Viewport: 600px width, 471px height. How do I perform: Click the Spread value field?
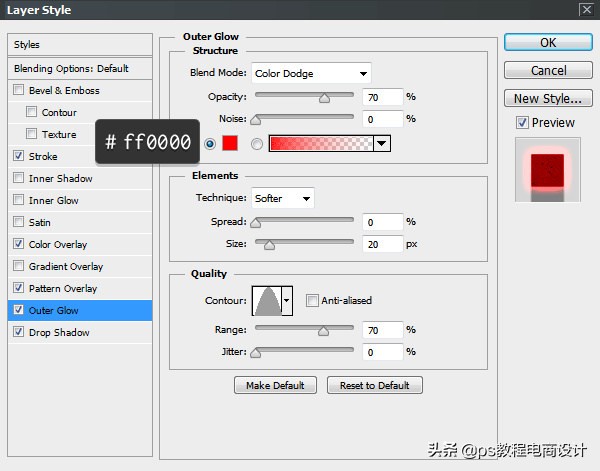(x=383, y=222)
